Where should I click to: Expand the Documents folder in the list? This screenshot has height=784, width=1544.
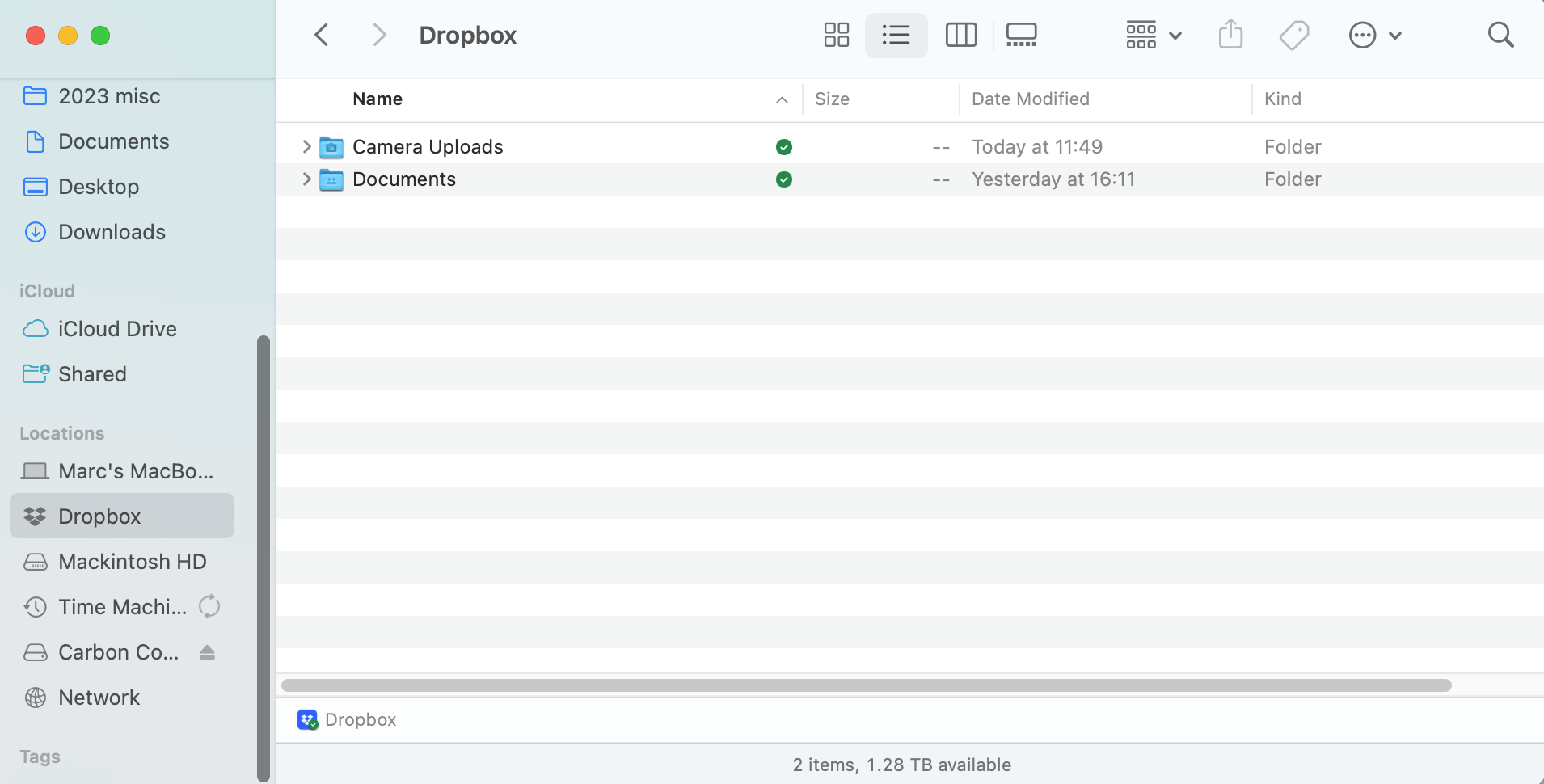pos(306,179)
